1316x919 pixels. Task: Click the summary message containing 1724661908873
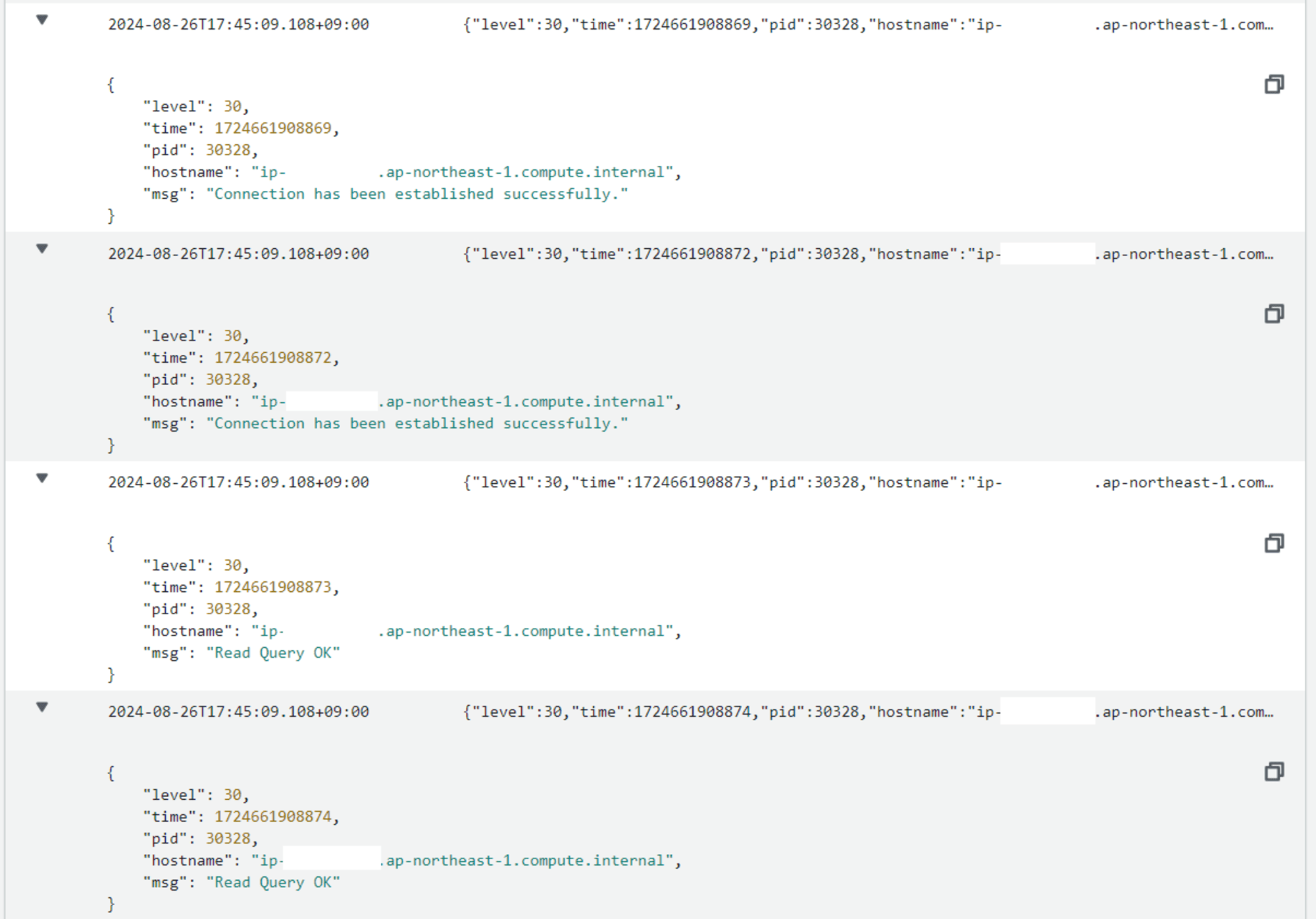[869, 483]
